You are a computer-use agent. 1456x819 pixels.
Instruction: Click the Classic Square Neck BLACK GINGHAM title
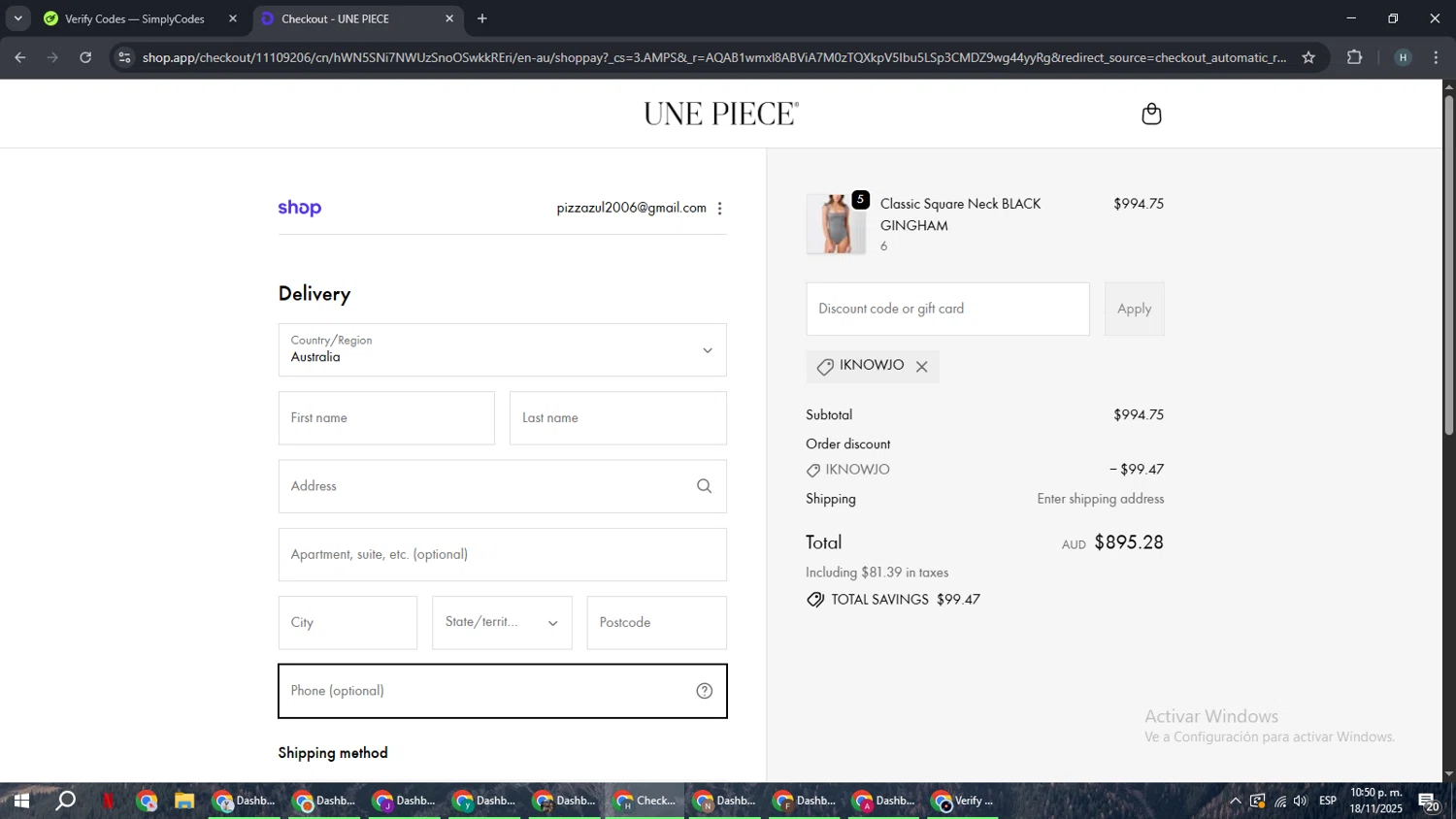pyautogui.click(x=960, y=214)
